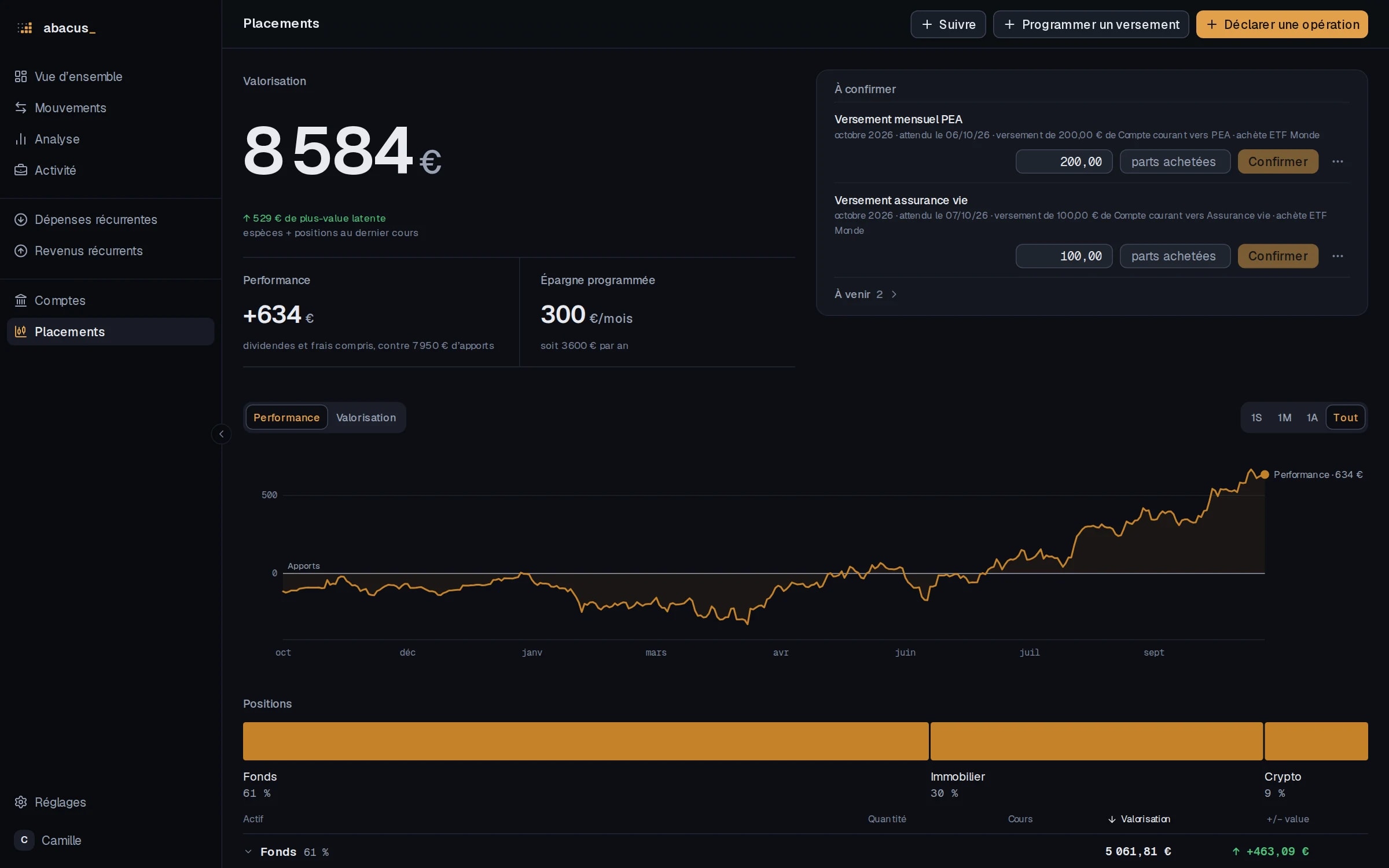Select the 1M time range
1389x868 pixels.
click(x=1284, y=417)
